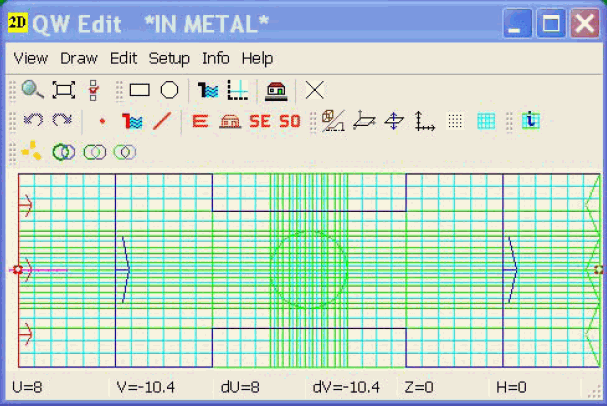Select the red diagonal line tool

click(x=162, y=121)
